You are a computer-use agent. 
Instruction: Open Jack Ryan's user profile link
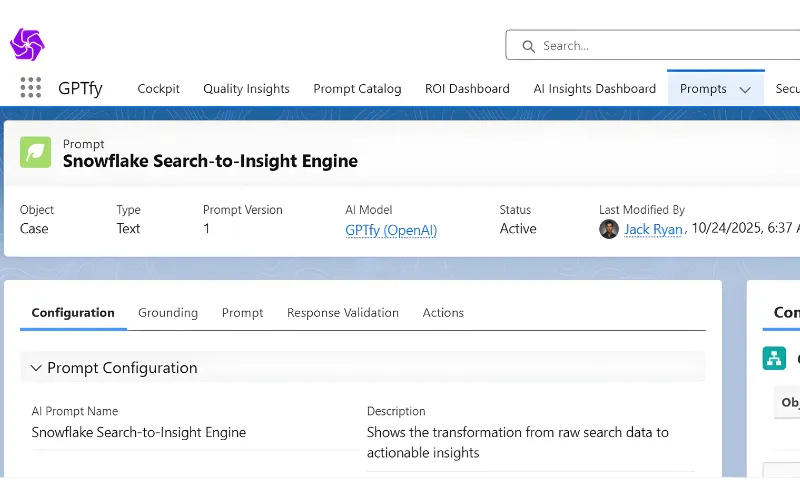coord(653,230)
